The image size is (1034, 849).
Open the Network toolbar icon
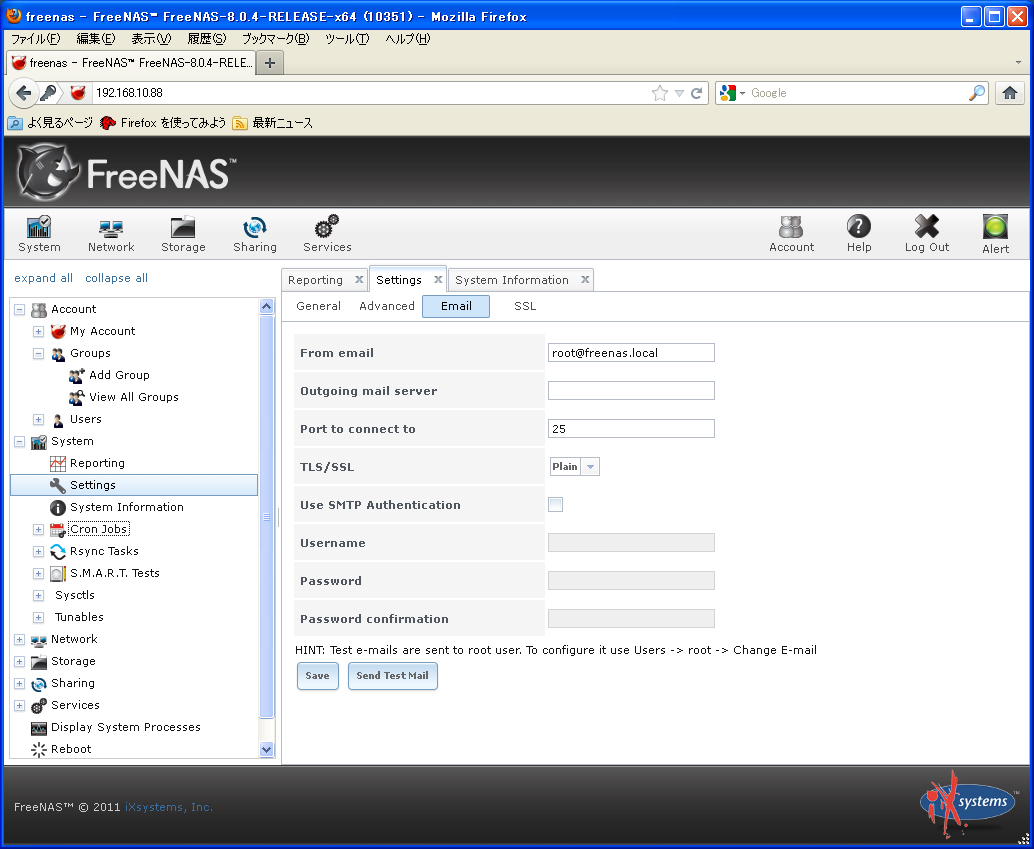point(111,234)
